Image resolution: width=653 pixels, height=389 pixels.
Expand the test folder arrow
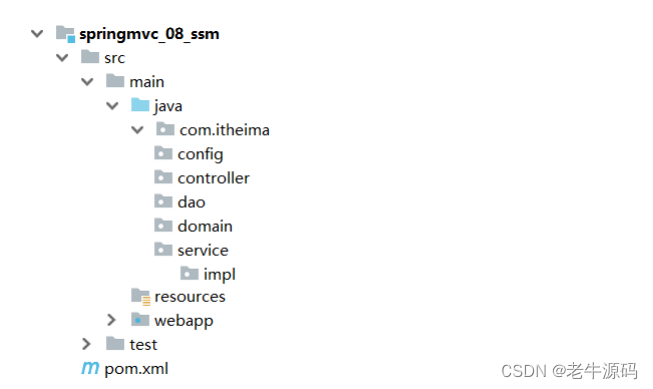coord(86,344)
